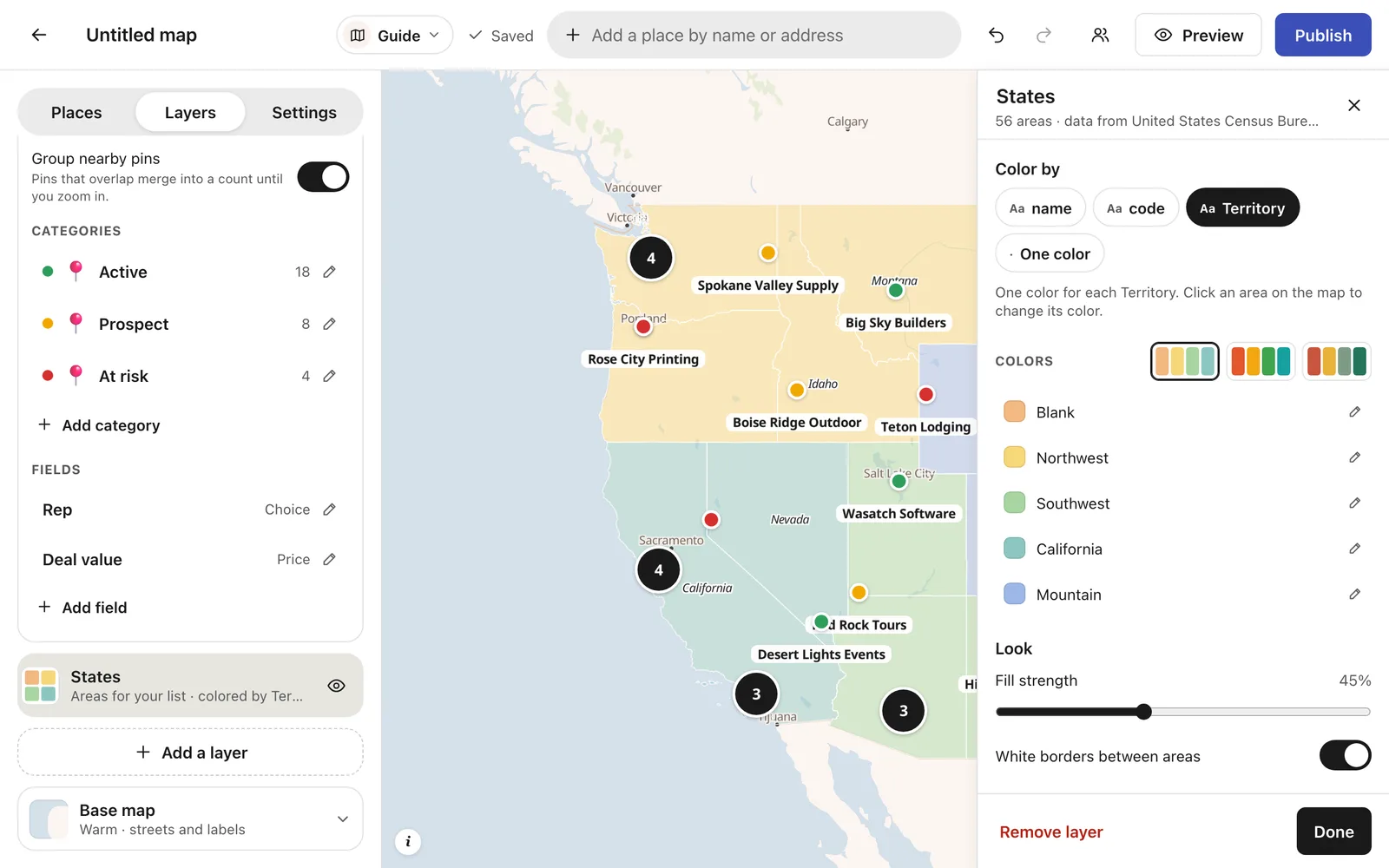Toggle White borders between areas switch
1389x868 pixels.
click(x=1345, y=755)
